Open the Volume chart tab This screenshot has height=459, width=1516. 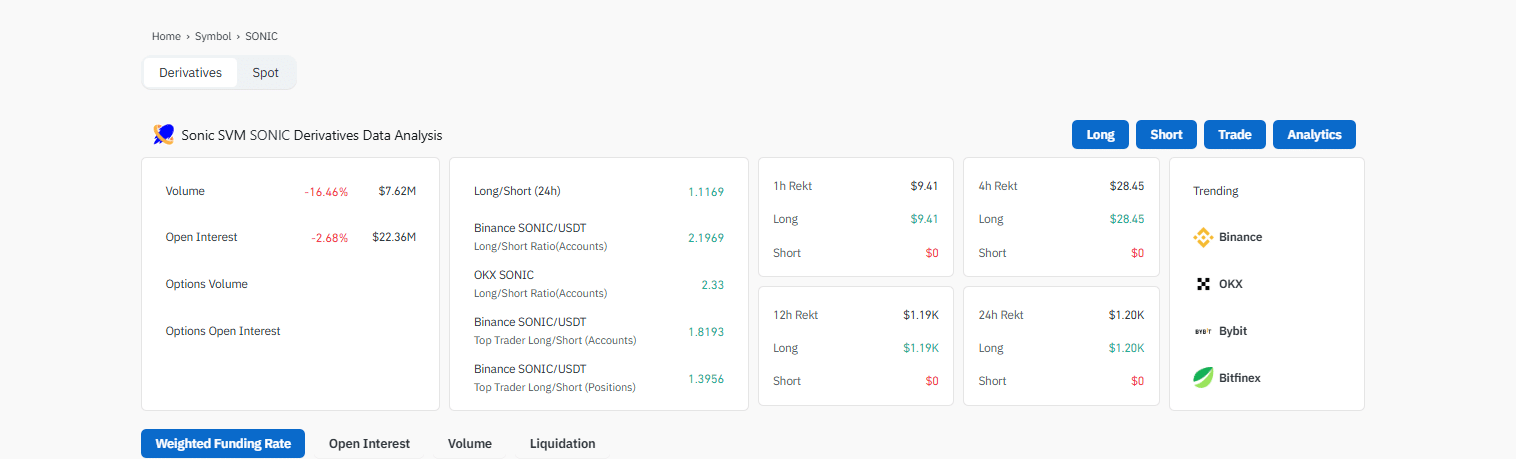[470, 444]
